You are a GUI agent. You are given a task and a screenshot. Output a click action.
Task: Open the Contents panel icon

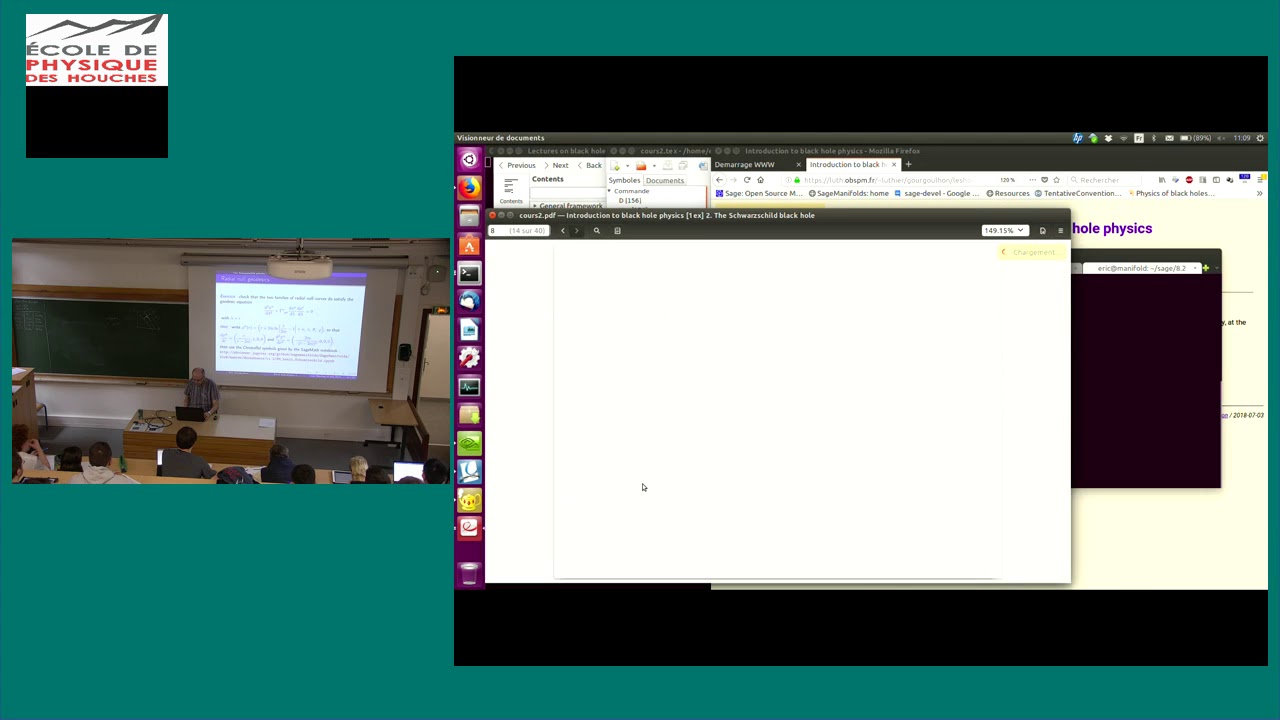coord(510,192)
